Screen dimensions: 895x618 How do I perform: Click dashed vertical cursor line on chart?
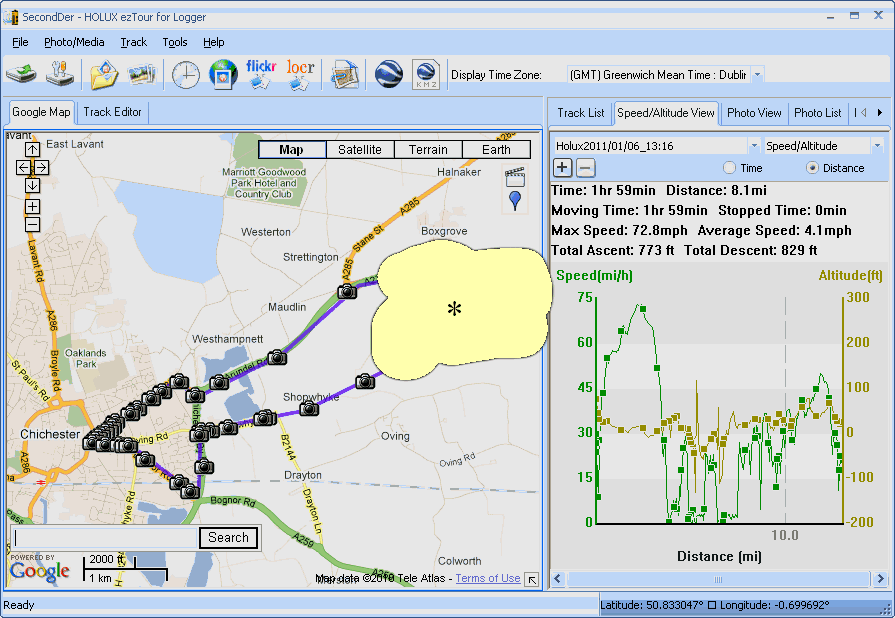[785, 409]
